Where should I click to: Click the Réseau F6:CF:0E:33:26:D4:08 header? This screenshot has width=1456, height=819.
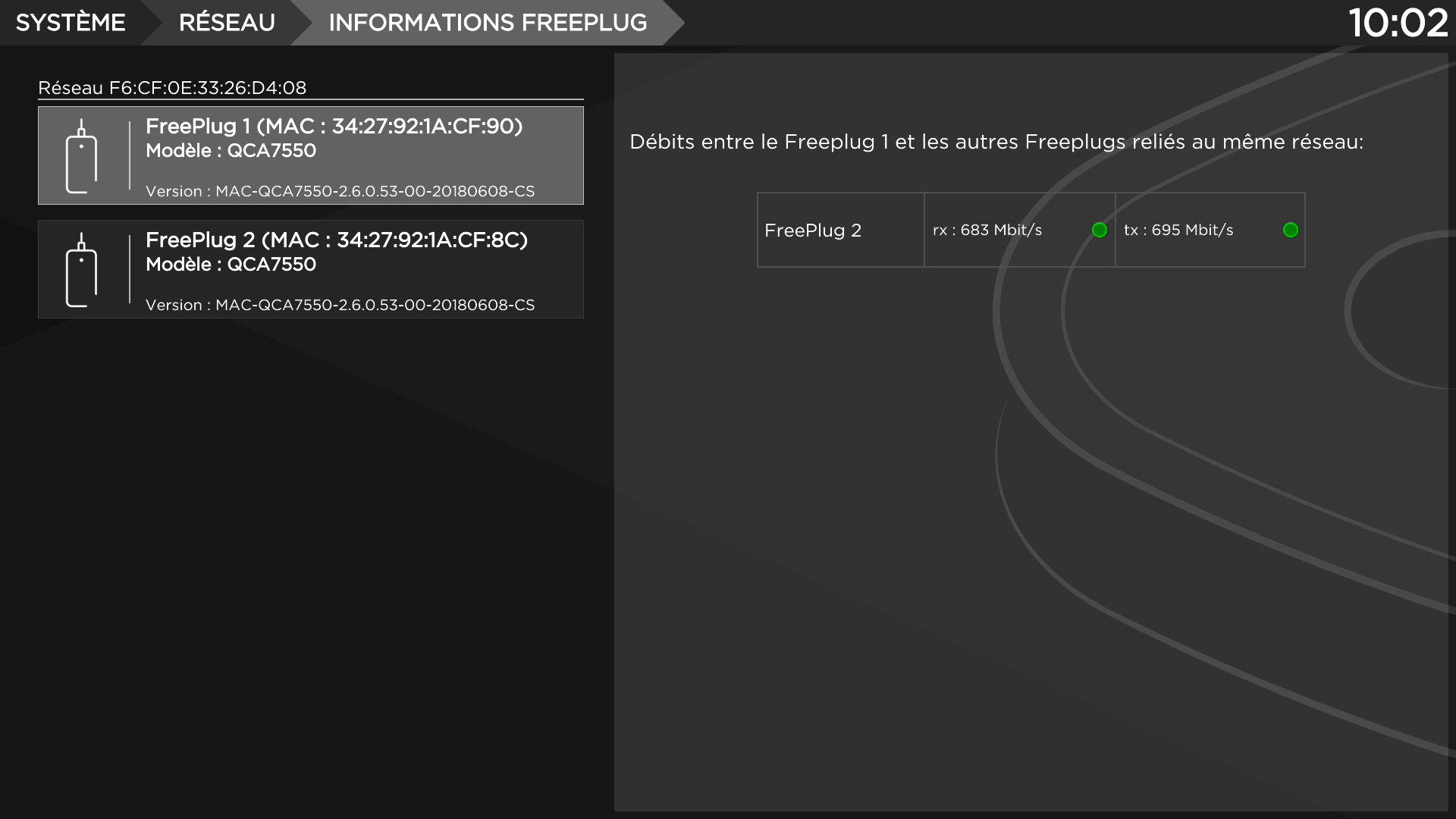click(x=172, y=88)
